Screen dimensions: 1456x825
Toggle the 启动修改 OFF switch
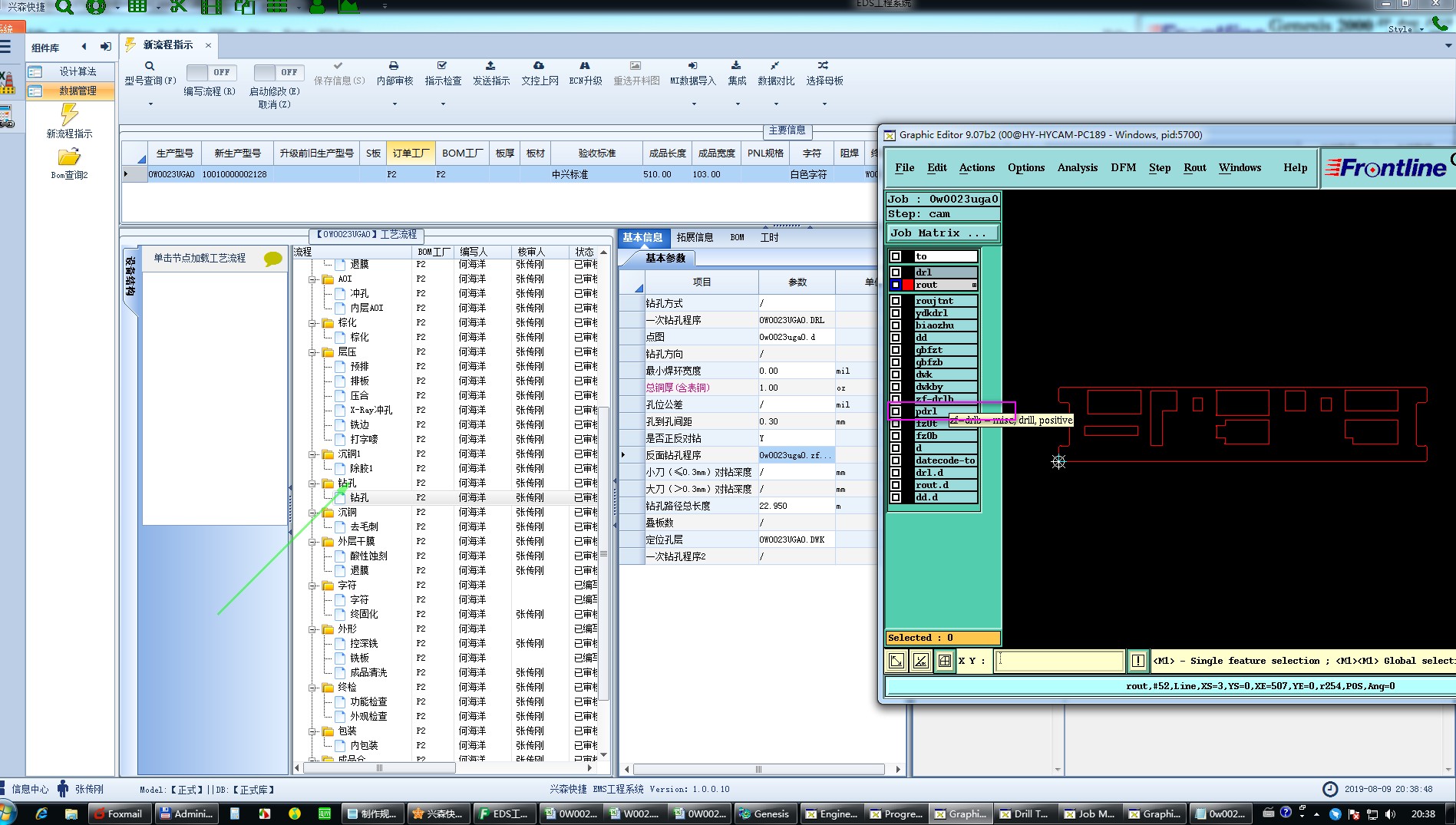279,72
